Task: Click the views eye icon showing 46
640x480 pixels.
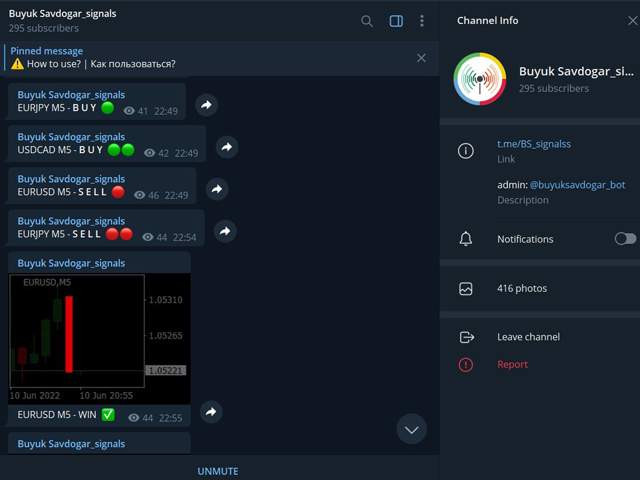Action: [x=140, y=195]
